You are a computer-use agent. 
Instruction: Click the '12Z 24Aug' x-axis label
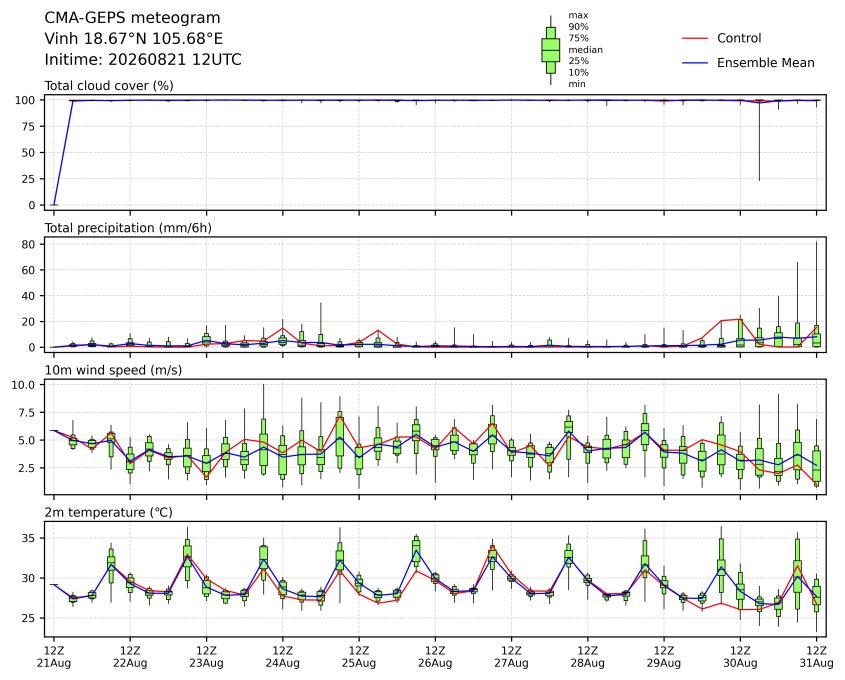[x=282, y=657]
